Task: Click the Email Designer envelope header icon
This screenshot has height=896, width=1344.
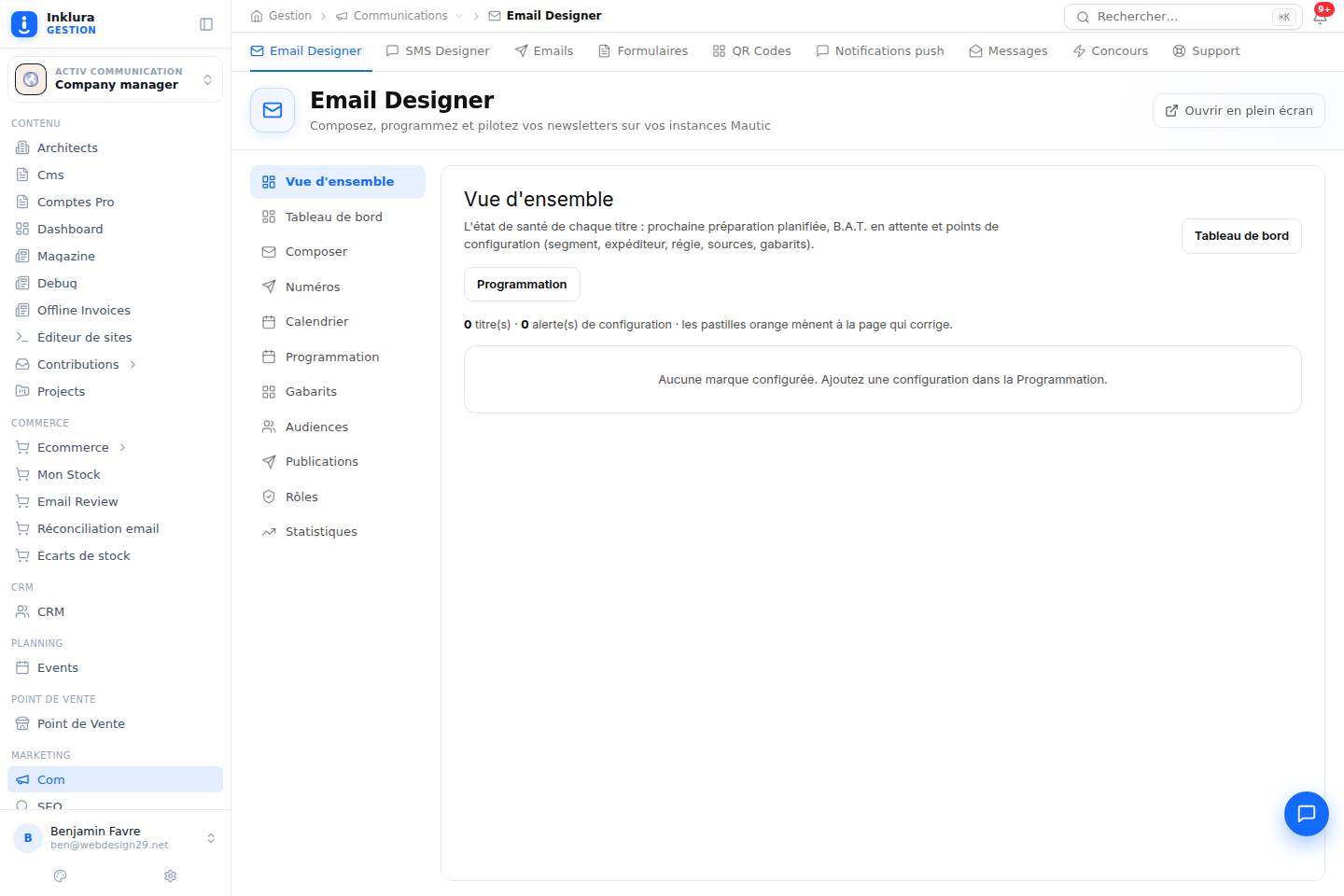Action: tap(273, 110)
